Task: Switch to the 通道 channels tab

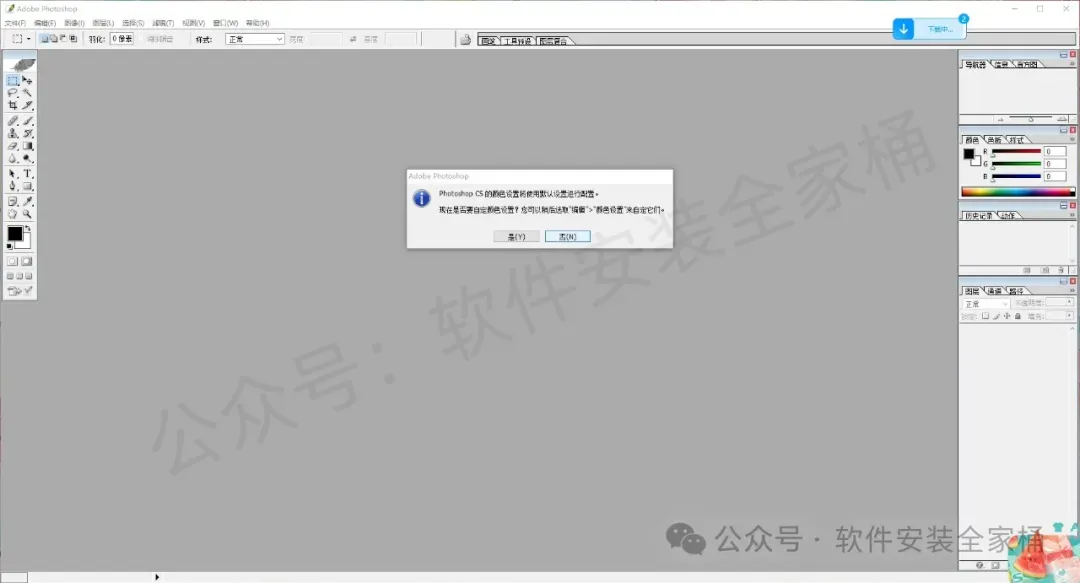Action: click(994, 291)
